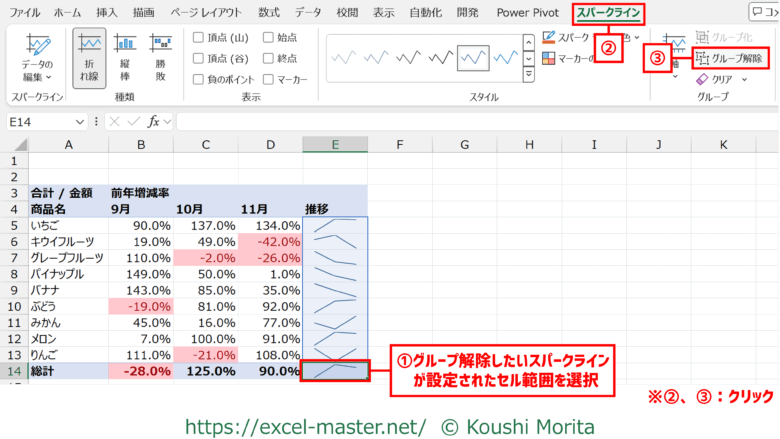
Task: Switch to the Power Pivot tab
Action: click(x=526, y=13)
